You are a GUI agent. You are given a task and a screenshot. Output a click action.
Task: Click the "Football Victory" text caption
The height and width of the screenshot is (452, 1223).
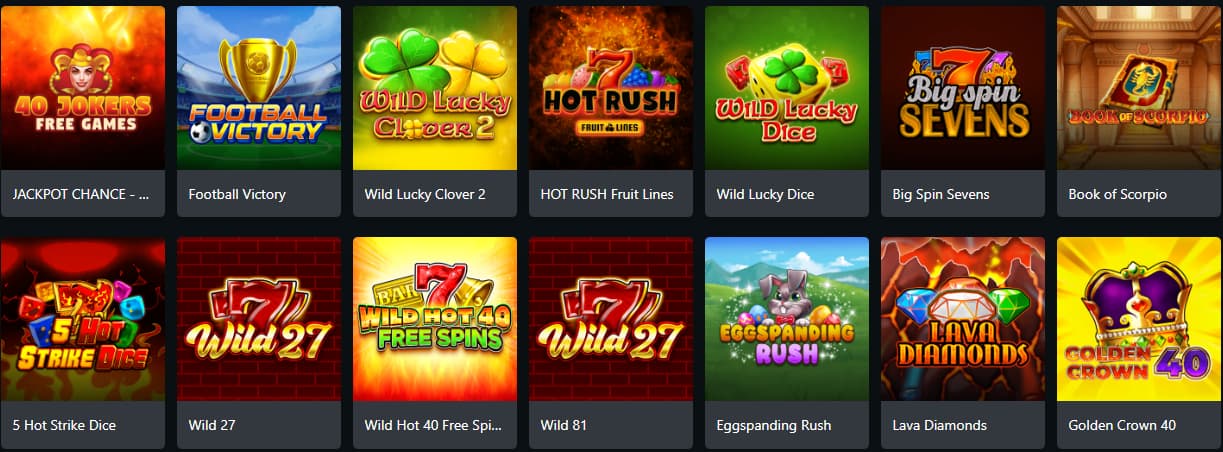point(237,194)
